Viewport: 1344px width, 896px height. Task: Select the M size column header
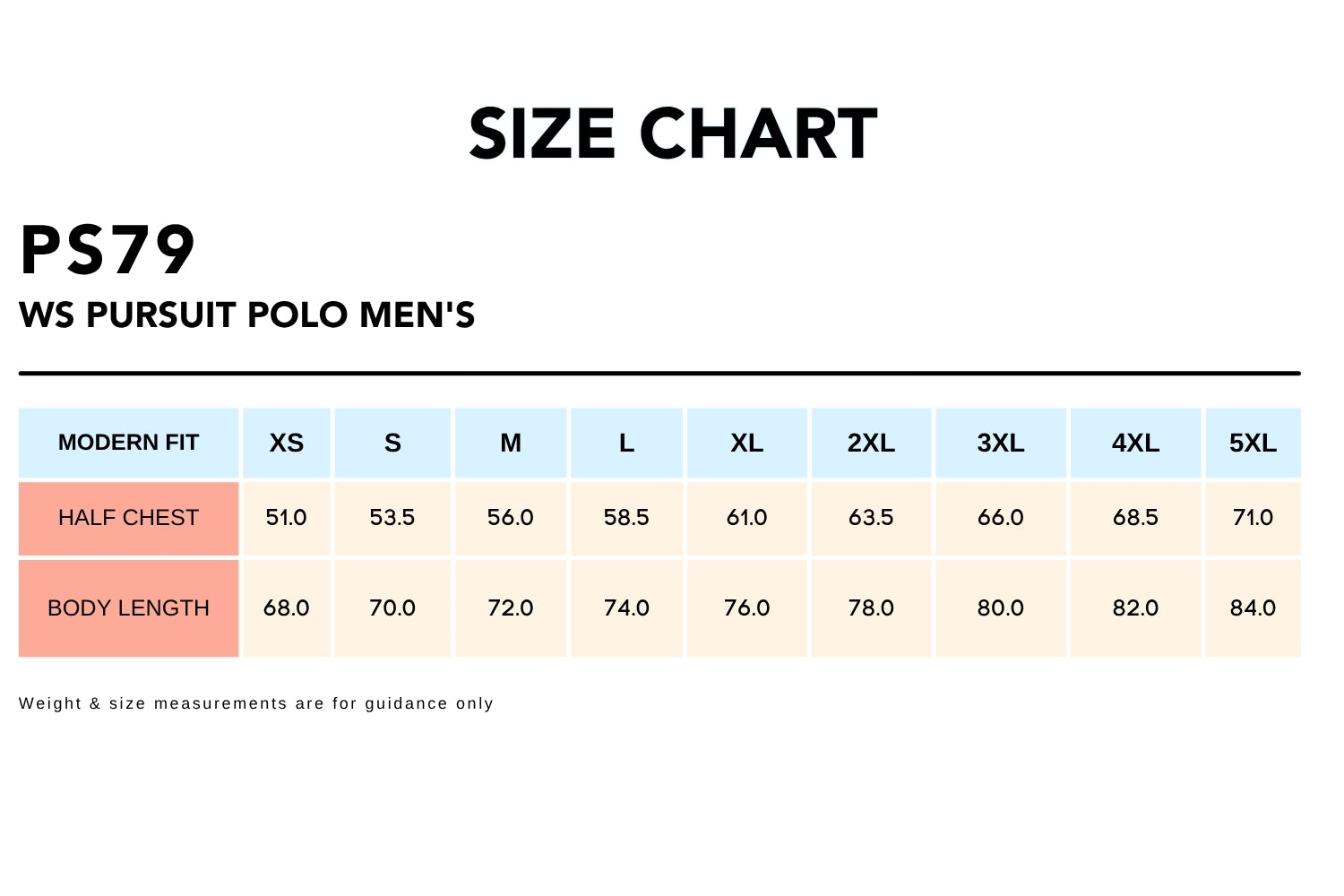[511, 443]
